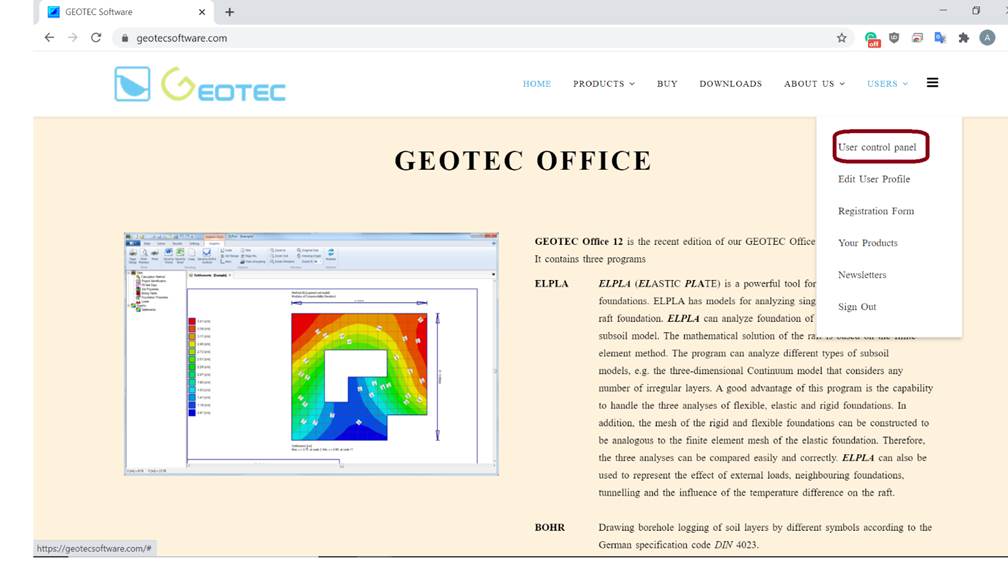Open the DOWNLOADS page
Image resolution: width=1008 pixels, height=566 pixels.
[x=730, y=84]
